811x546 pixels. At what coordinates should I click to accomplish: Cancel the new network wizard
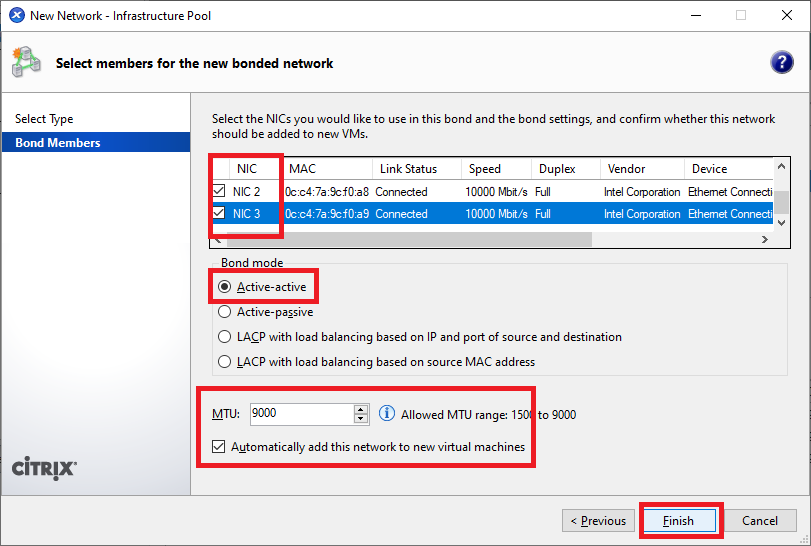tap(760, 520)
